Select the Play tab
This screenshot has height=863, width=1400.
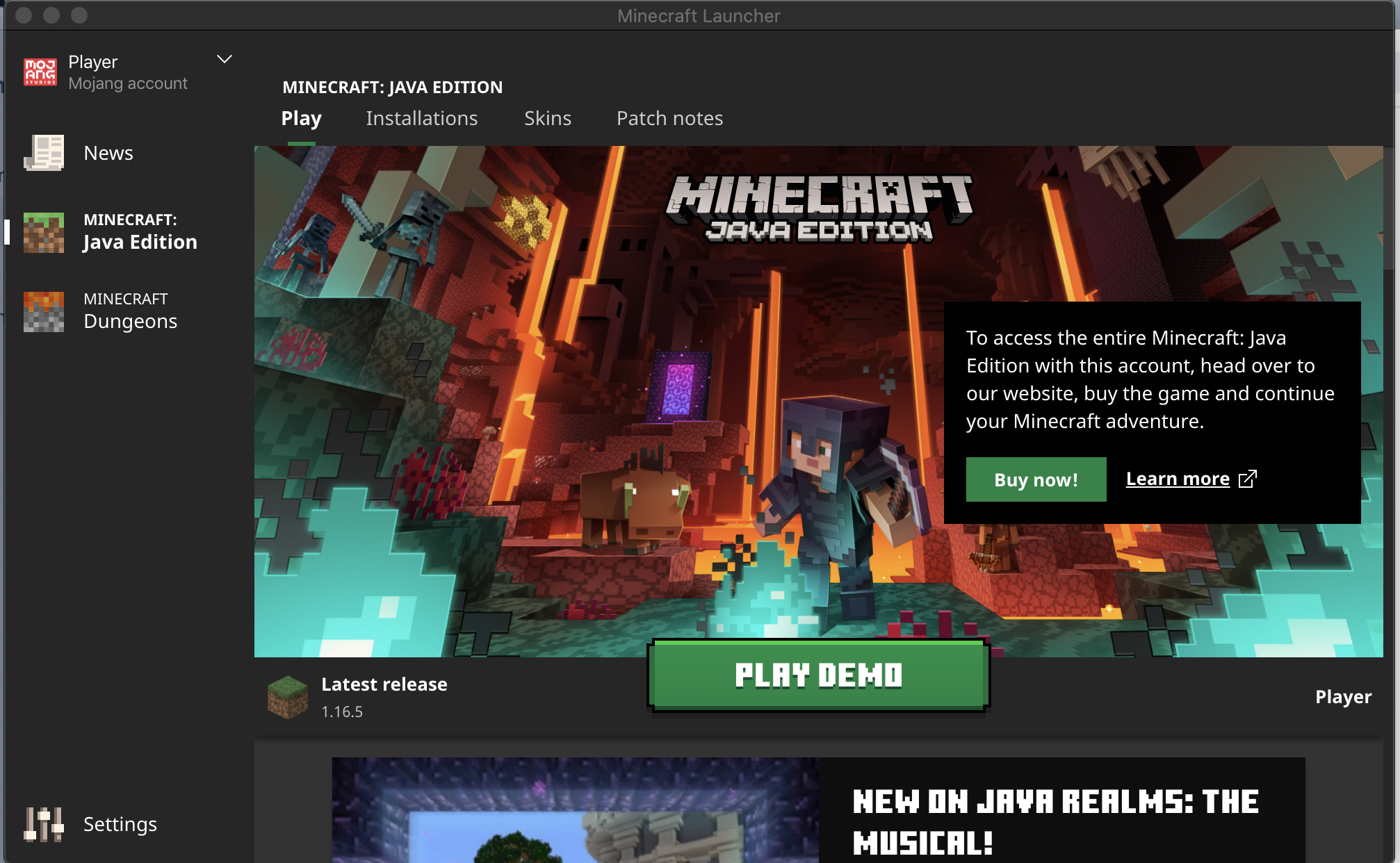301,118
